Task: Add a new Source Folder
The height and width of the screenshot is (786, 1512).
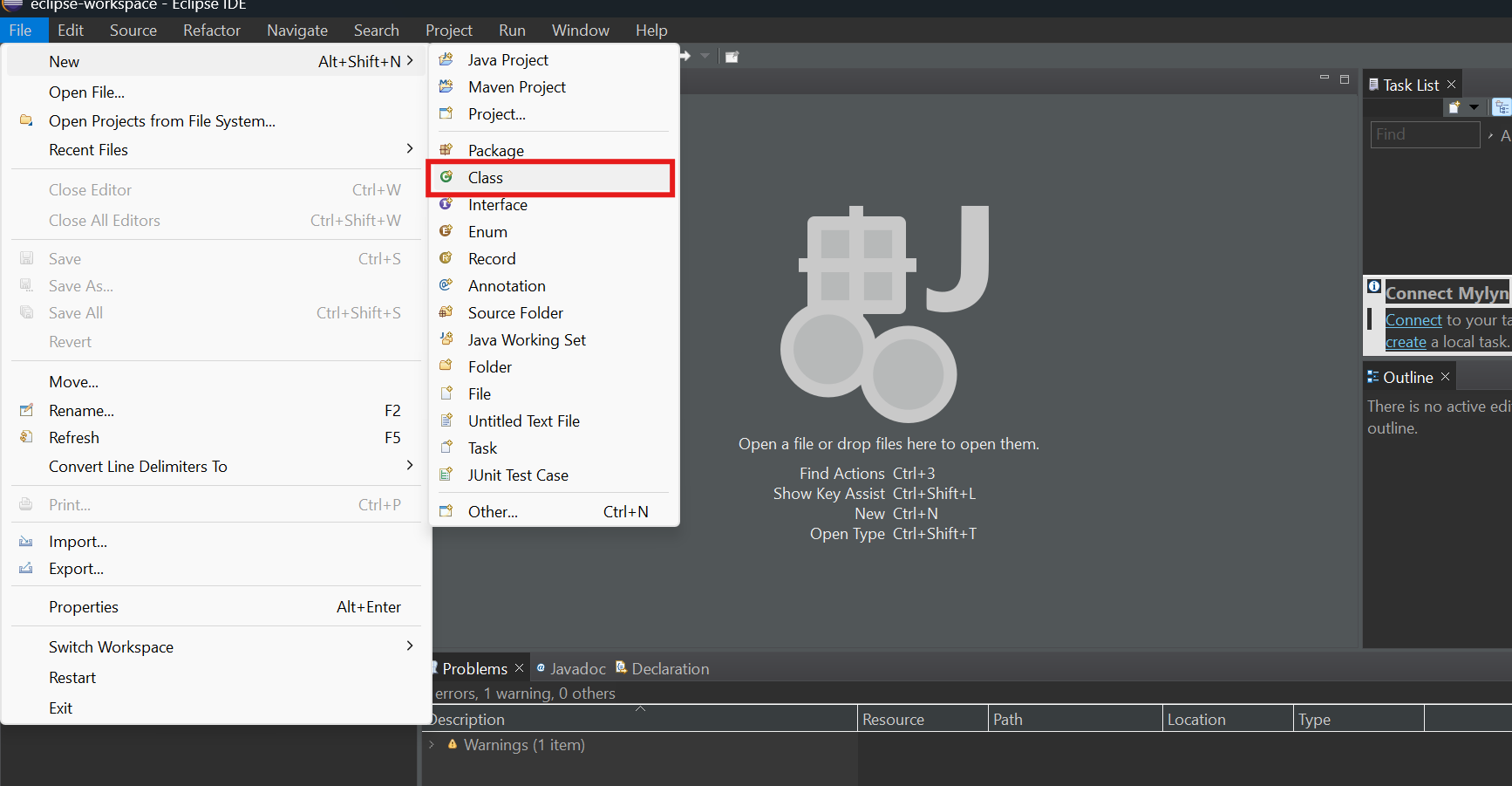Action: pyautogui.click(x=553, y=313)
